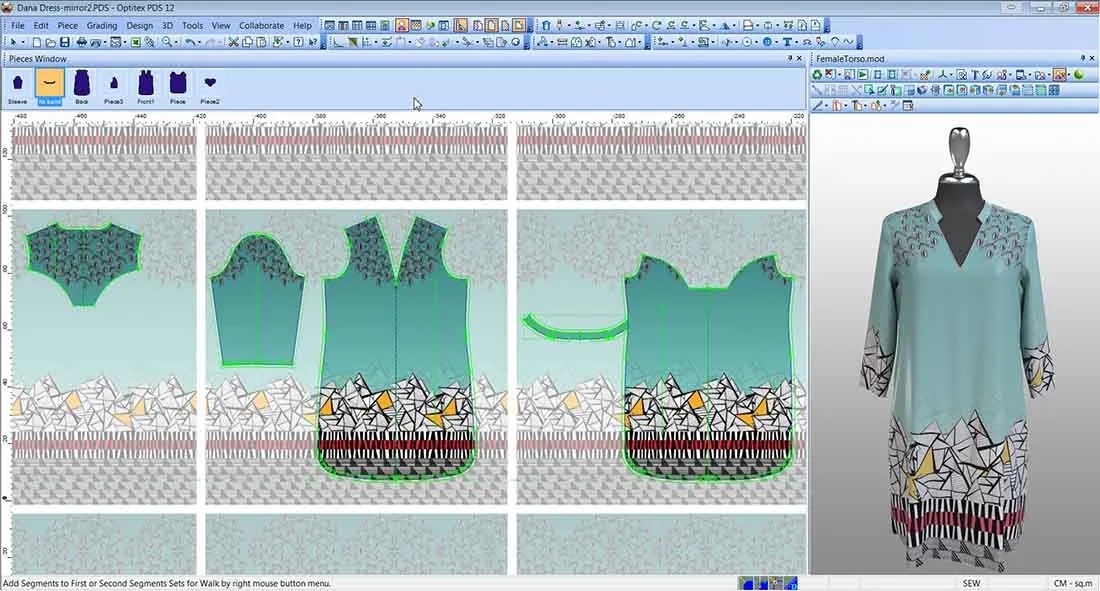
Task: Open the Help menu
Action: coord(302,25)
